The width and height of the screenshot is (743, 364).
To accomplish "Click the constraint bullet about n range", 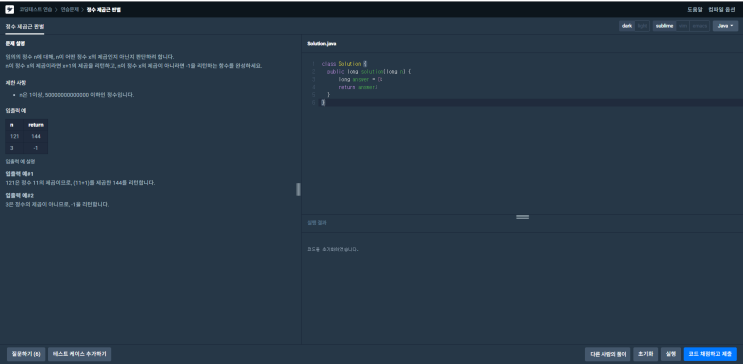I will [x=77, y=95].
